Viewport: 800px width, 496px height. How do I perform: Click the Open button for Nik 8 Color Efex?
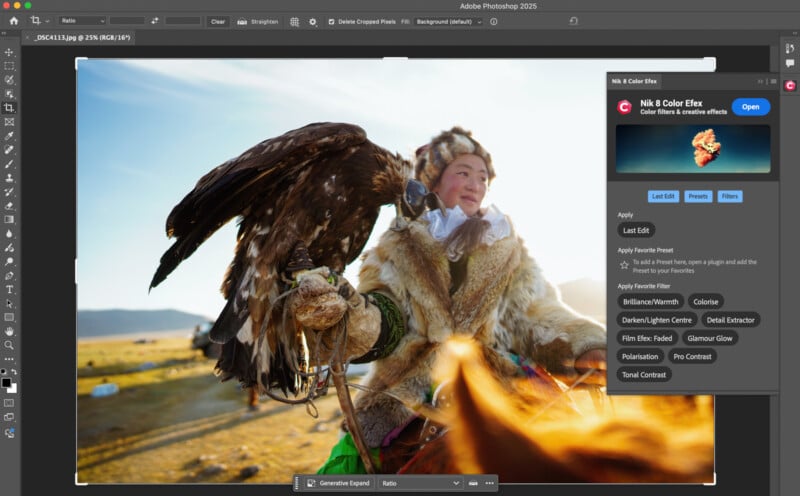[750, 107]
